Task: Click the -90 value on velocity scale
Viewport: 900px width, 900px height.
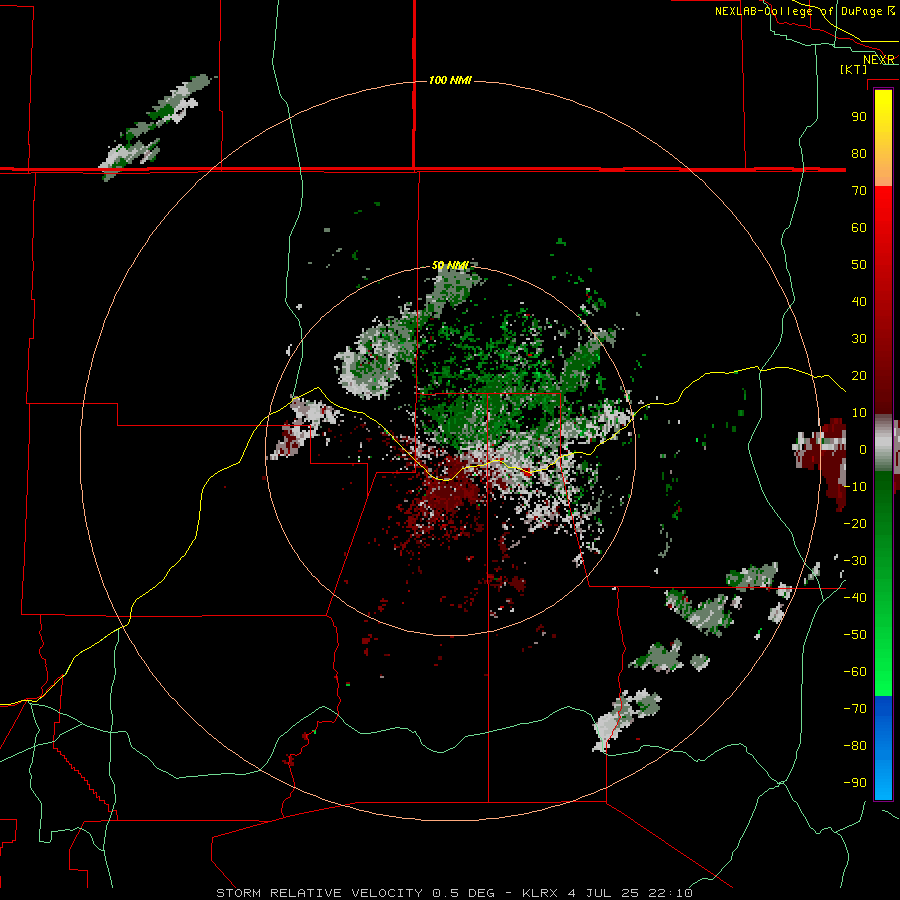Action: [855, 783]
